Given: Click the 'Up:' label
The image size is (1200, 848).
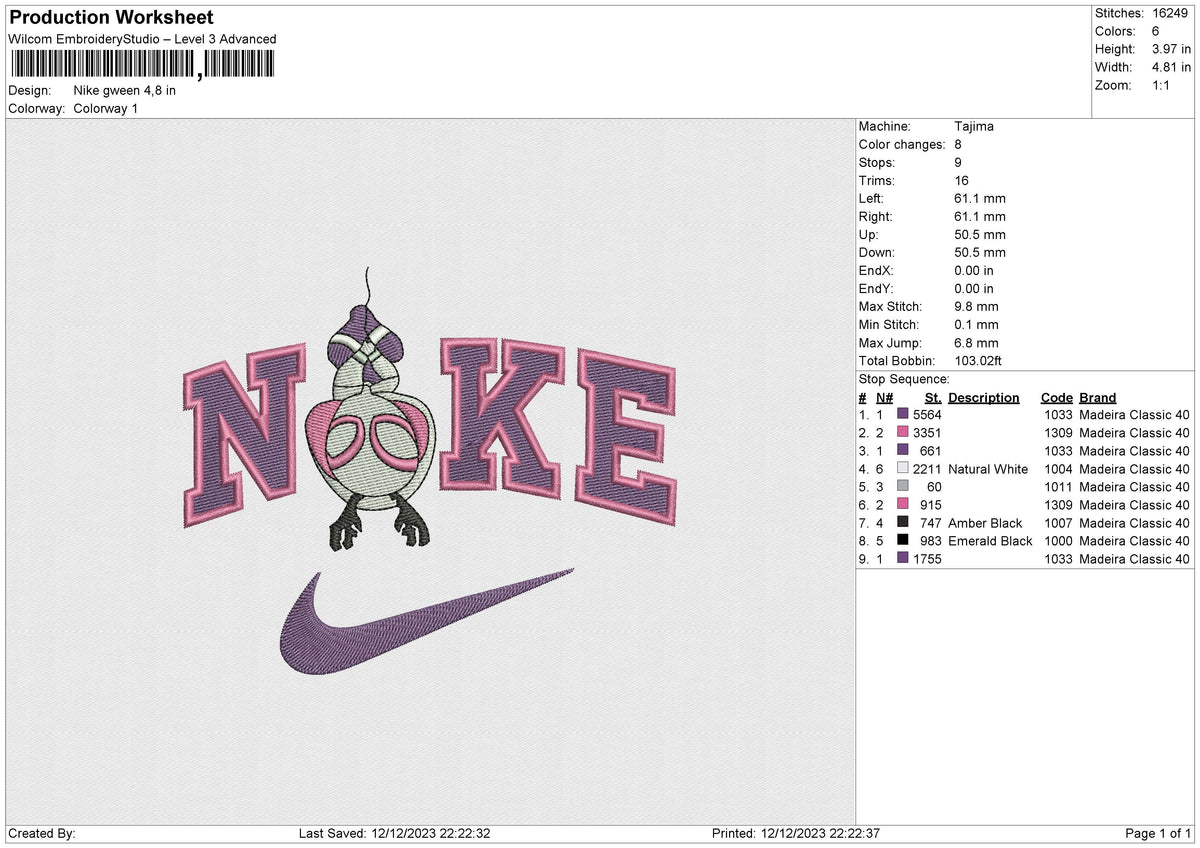Looking at the screenshot, I should tap(869, 235).
